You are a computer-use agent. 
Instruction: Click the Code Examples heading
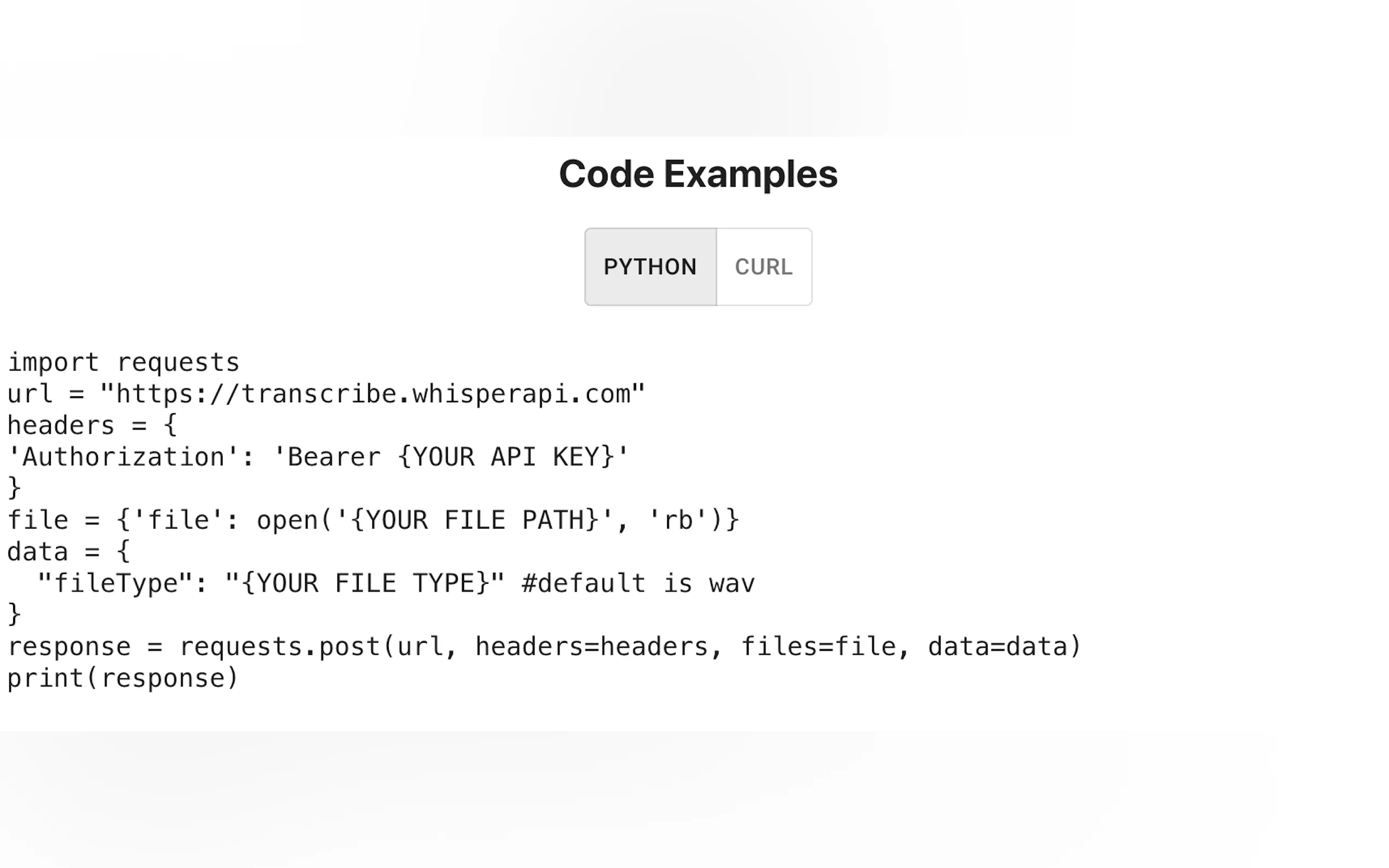click(698, 173)
